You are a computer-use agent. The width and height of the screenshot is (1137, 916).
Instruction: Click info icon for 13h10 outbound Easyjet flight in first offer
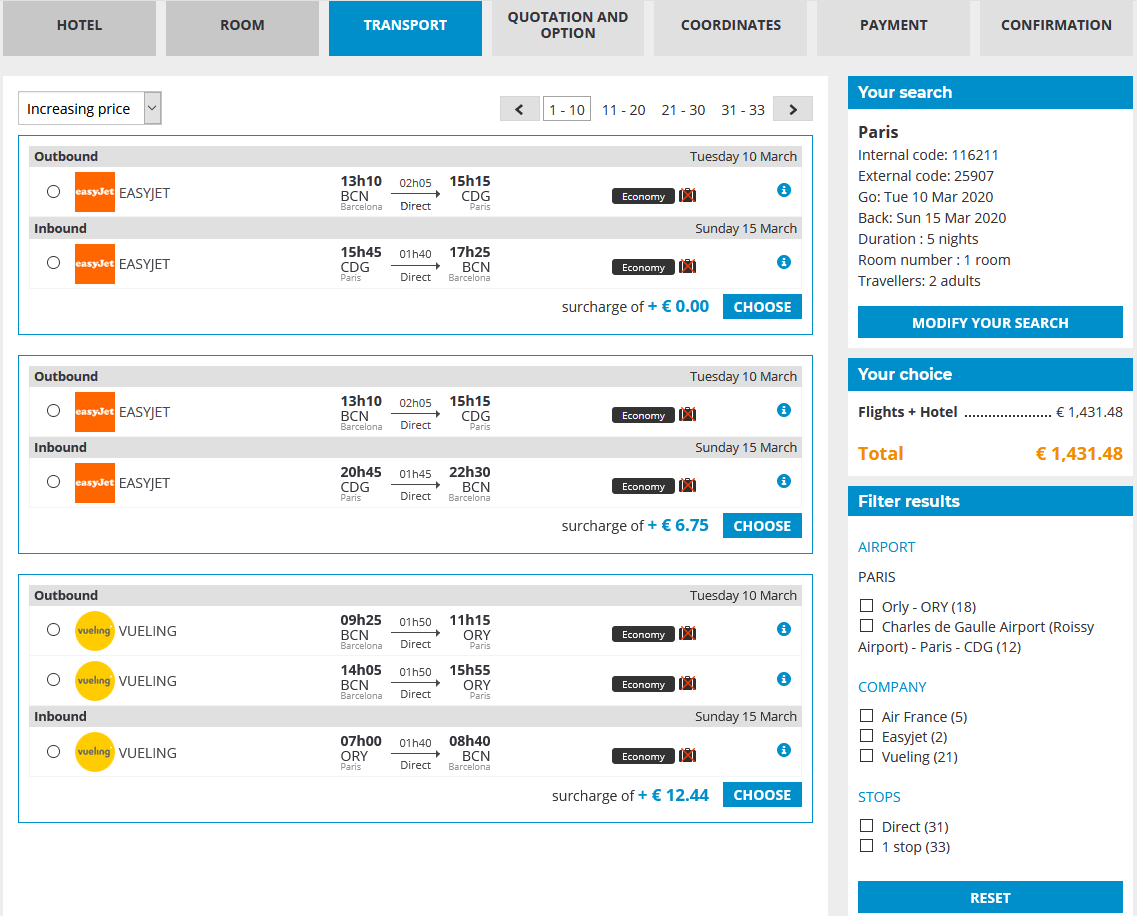click(784, 190)
